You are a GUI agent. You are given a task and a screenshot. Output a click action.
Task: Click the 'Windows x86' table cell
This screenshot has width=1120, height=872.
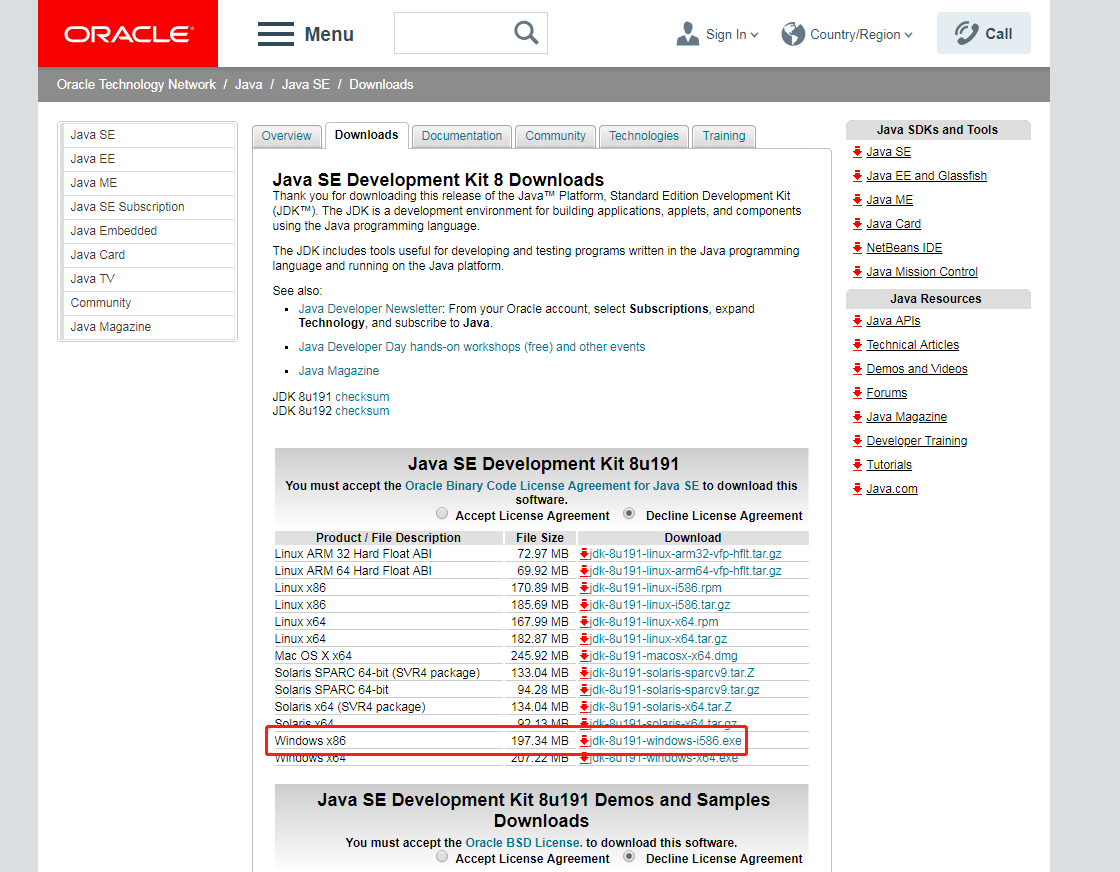(389, 741)
